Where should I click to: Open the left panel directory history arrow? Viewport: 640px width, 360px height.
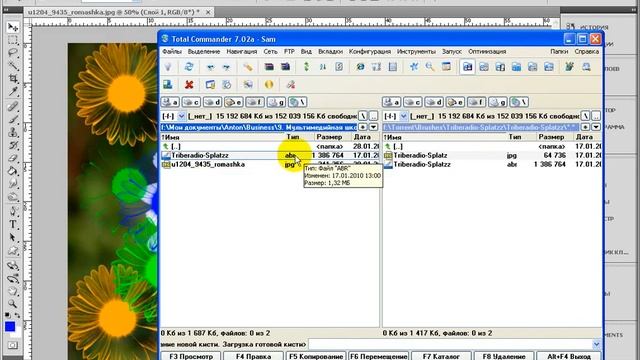click(373, 127)
